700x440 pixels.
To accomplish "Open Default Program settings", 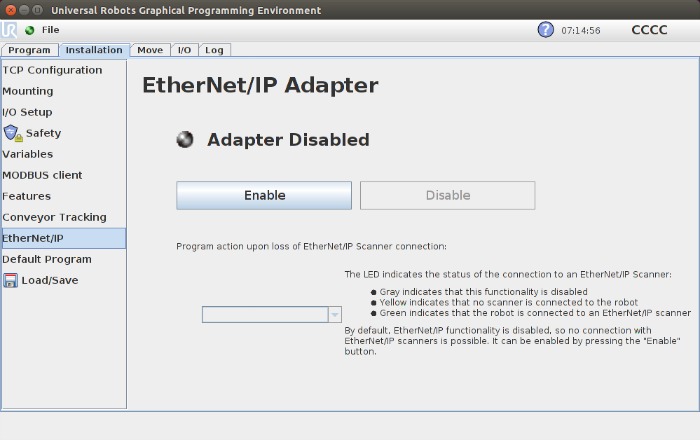I will pos(63,259).
